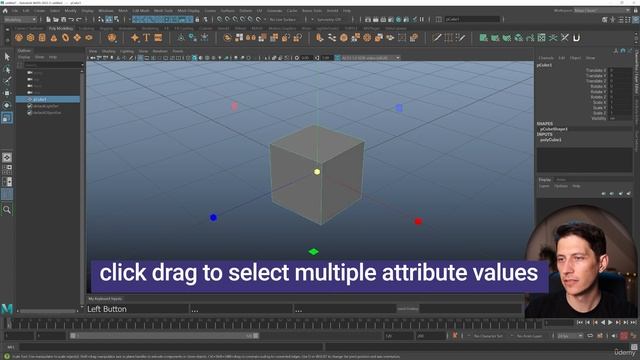Create a polygon sphere from the shelf
This screenshot has height=360, width=640.
coord(19,38)
